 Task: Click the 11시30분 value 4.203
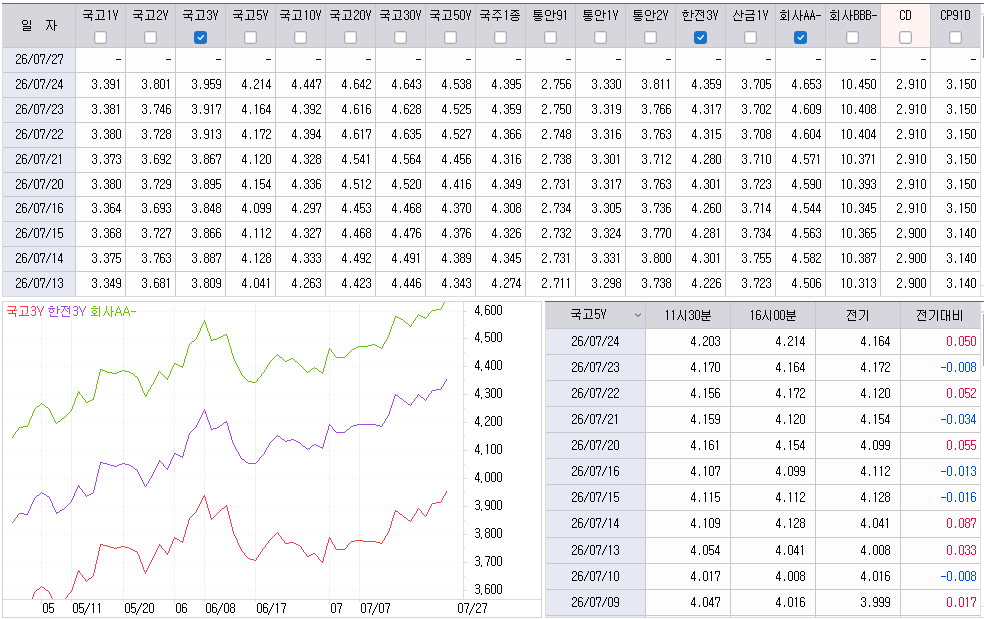(705, 342)
